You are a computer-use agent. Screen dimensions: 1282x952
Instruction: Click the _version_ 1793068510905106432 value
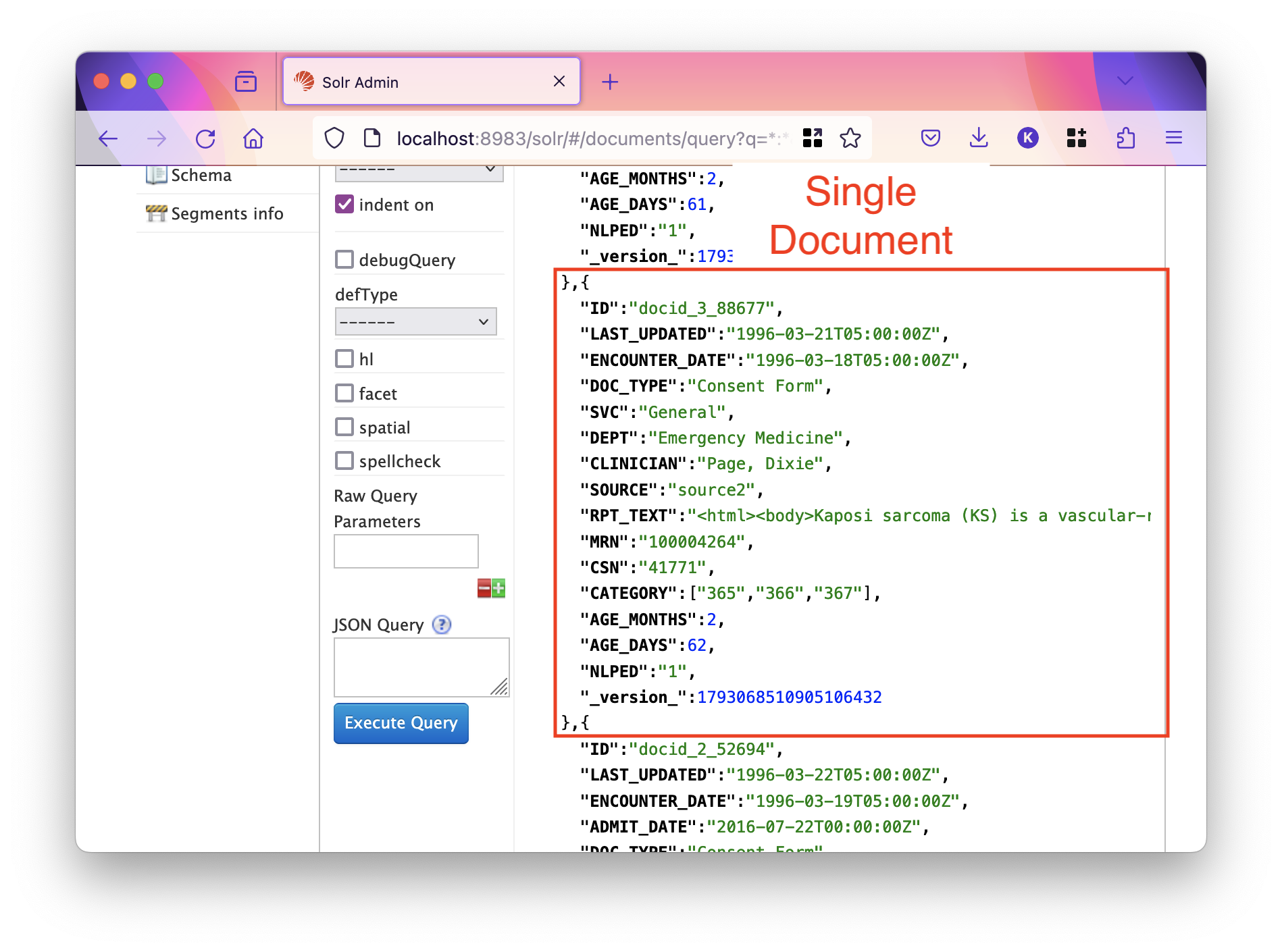tap(789, 697)
